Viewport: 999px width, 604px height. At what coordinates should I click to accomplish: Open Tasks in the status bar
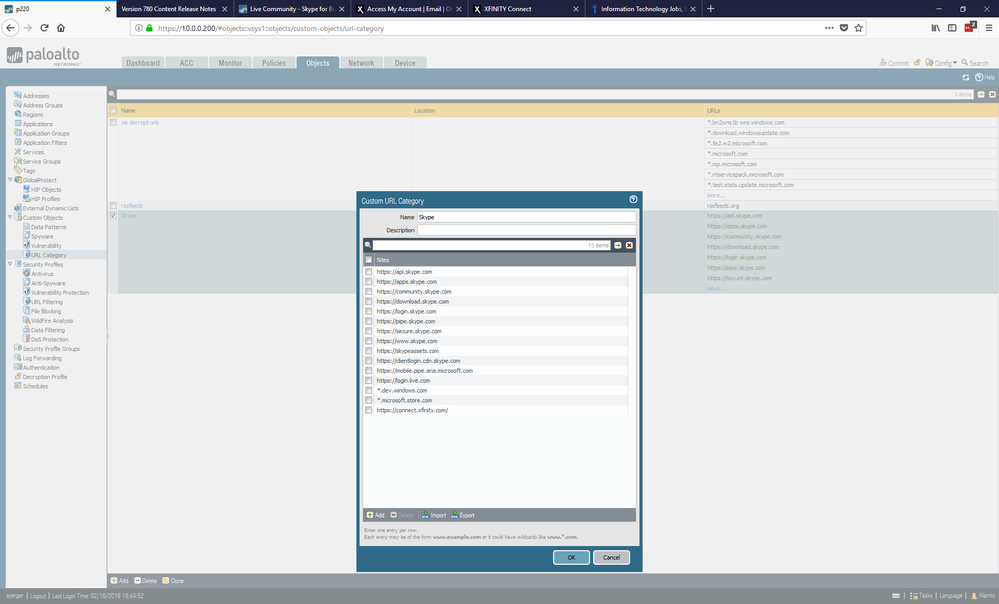(921, 596)
